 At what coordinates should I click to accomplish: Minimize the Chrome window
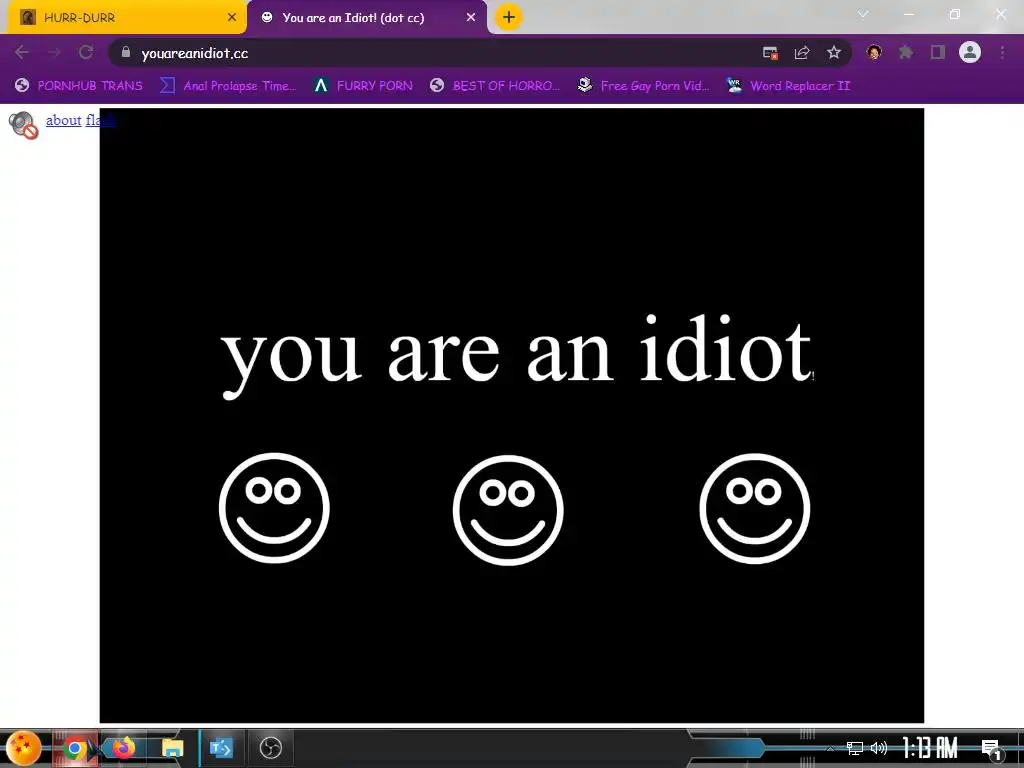pyautogui.click(x=908, y=14)
